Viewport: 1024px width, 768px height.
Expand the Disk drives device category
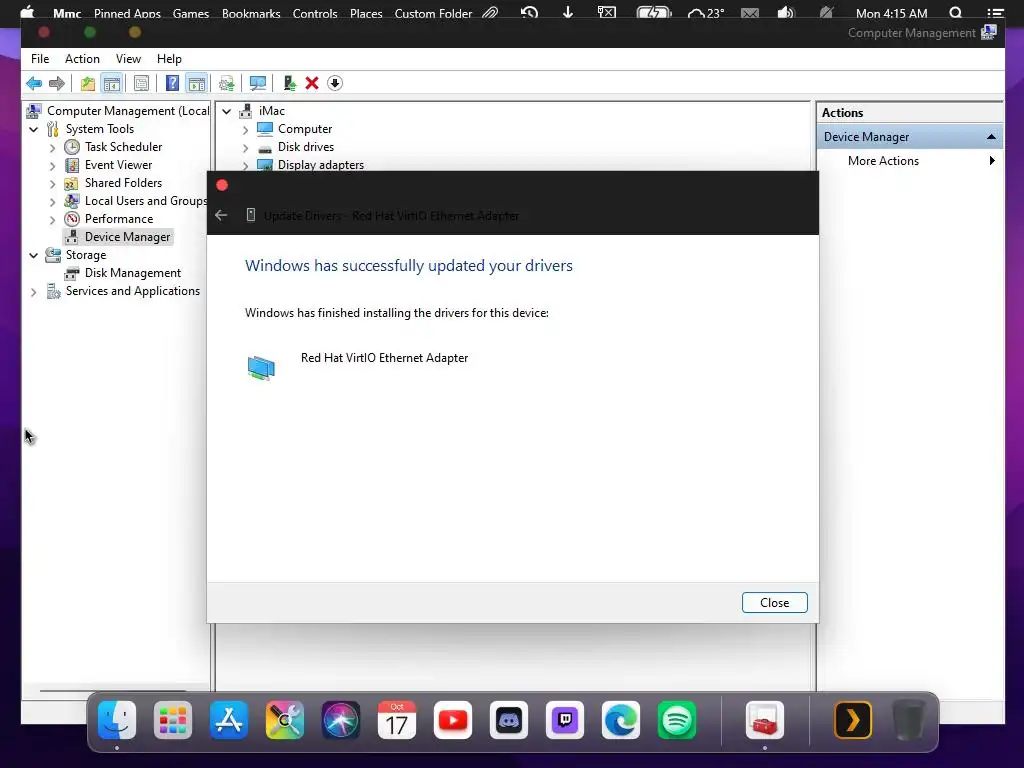pyautogui.click(x=246, y=148)
